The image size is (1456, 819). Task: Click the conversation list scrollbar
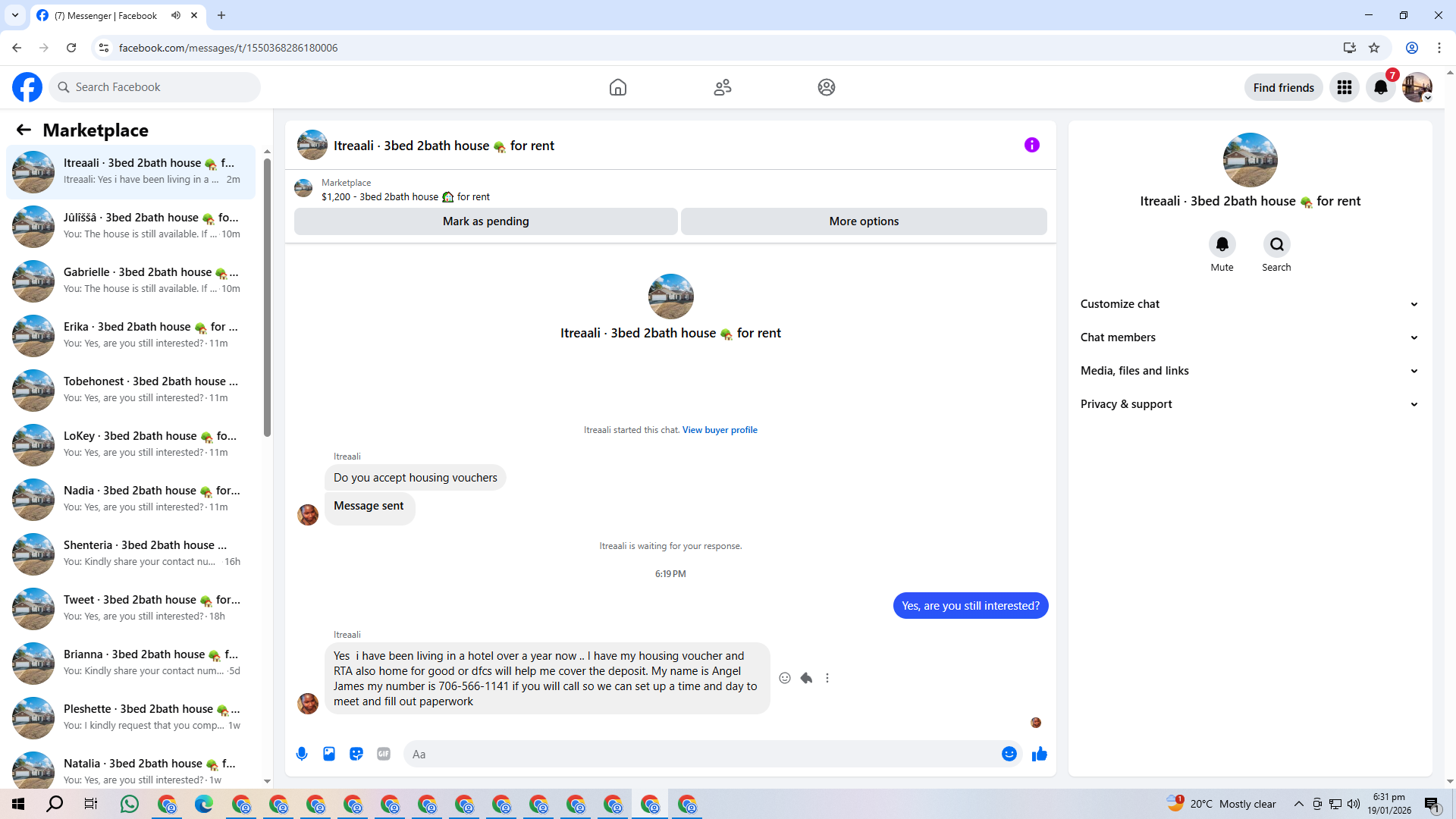[x=267, y=296]
